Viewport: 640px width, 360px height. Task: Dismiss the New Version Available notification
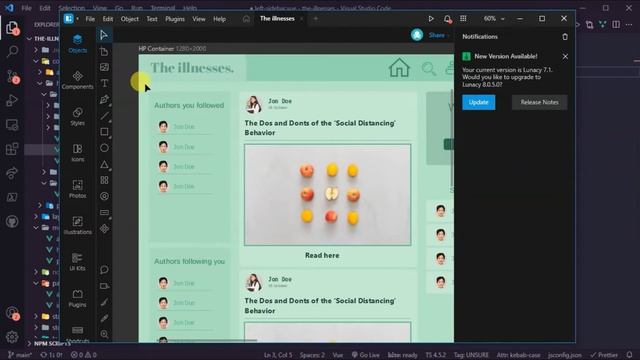pyautogui.click(x=565, y=56)
